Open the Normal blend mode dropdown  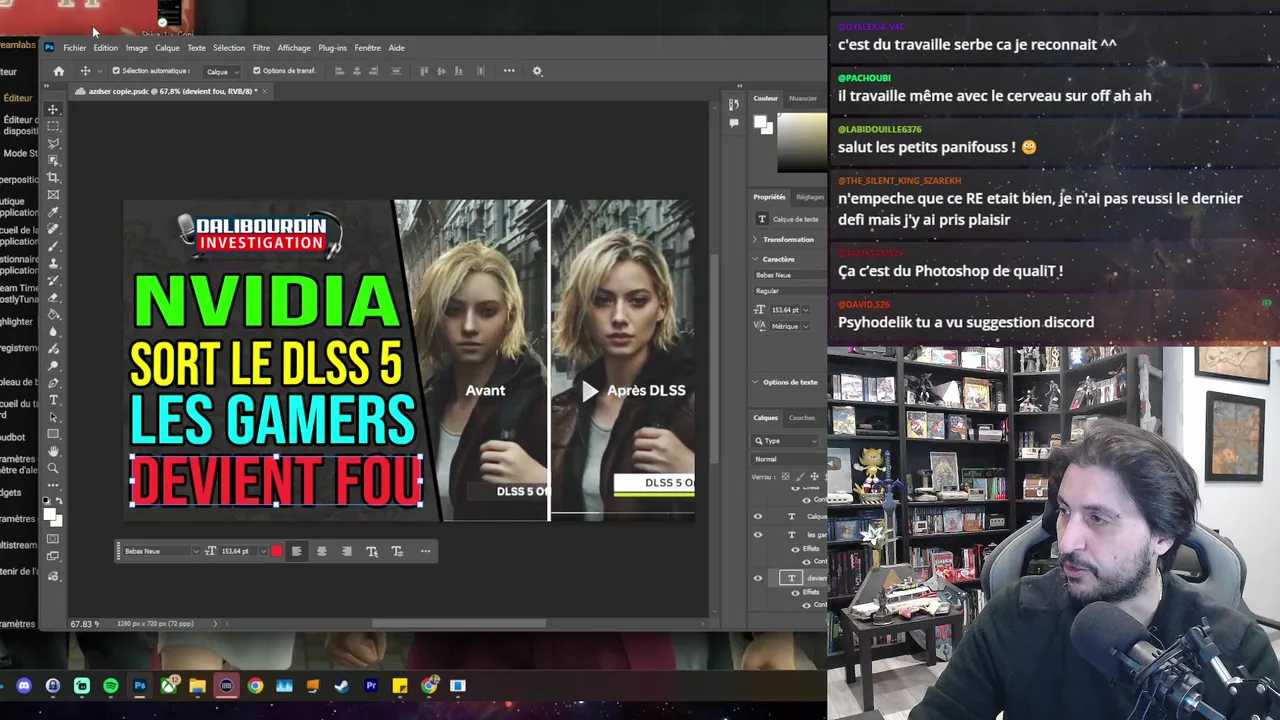coord(790,459)
